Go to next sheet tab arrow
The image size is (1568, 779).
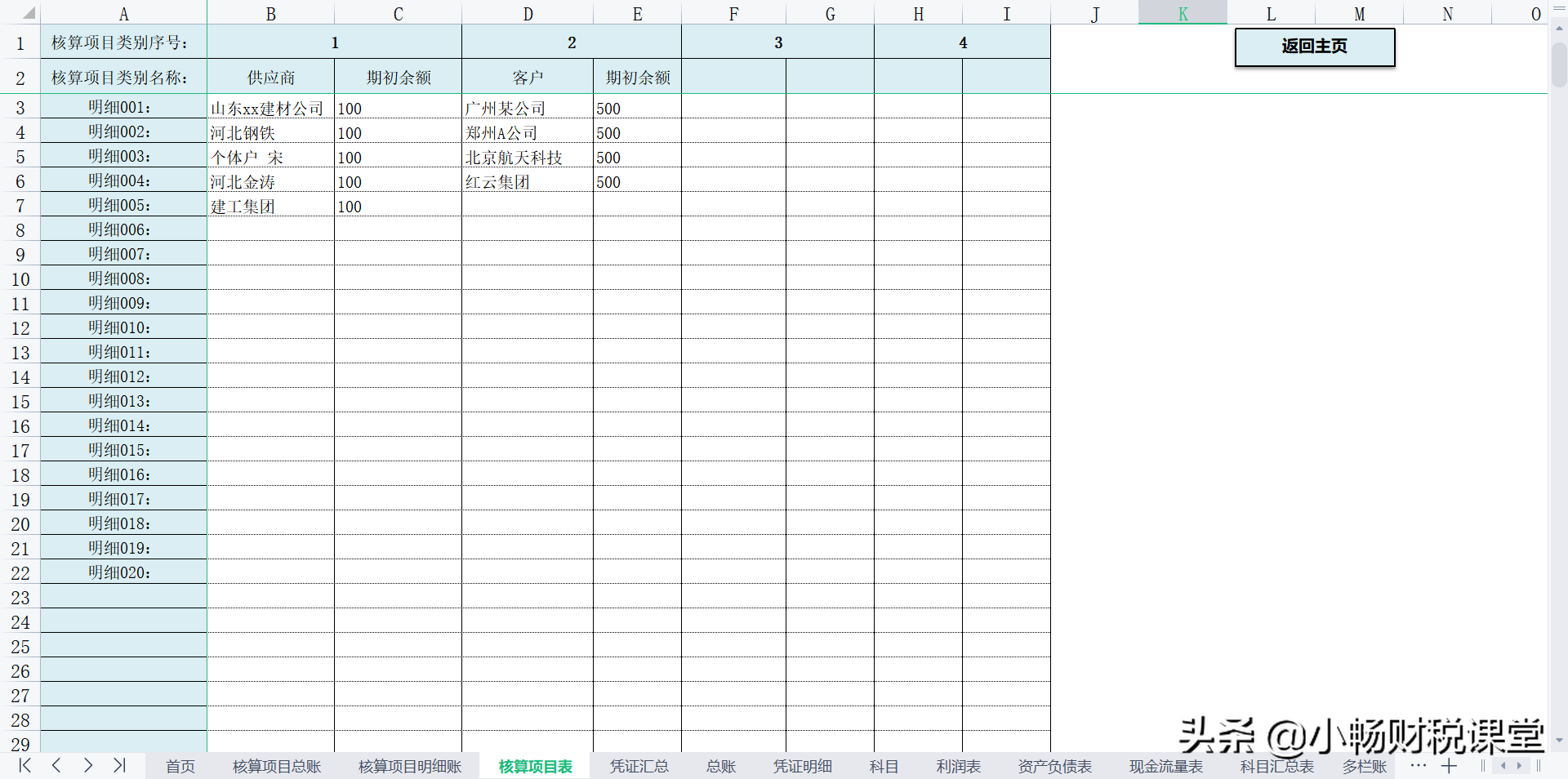pyautogui.click(x=88, y=766)
